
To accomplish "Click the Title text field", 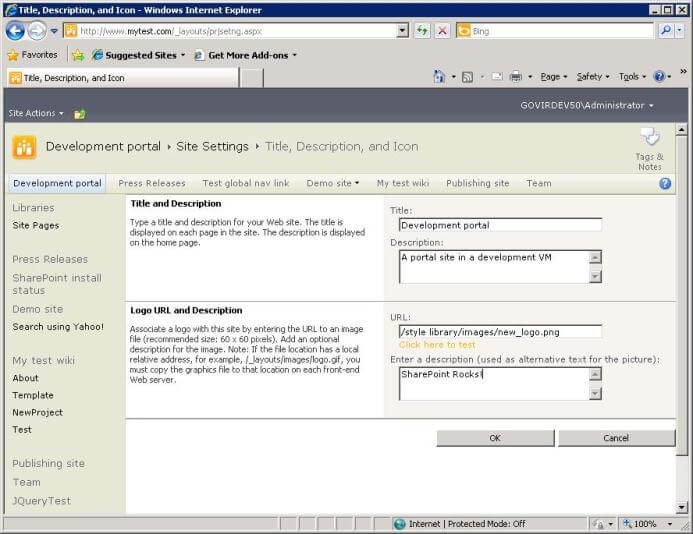I will pyautogui.click(x=500, y=225).
